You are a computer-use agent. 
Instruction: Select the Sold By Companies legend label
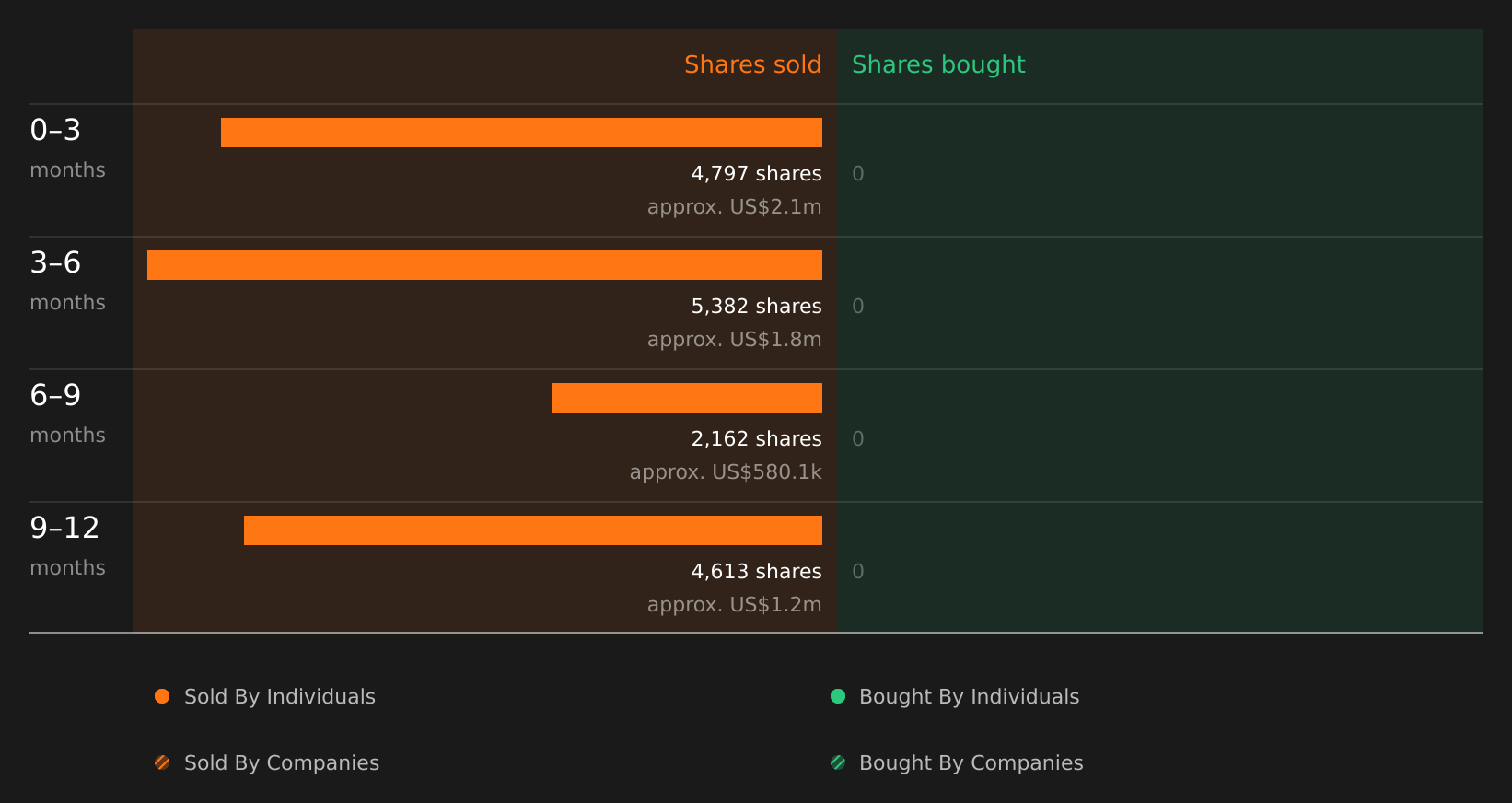click(x=282, y=763)
